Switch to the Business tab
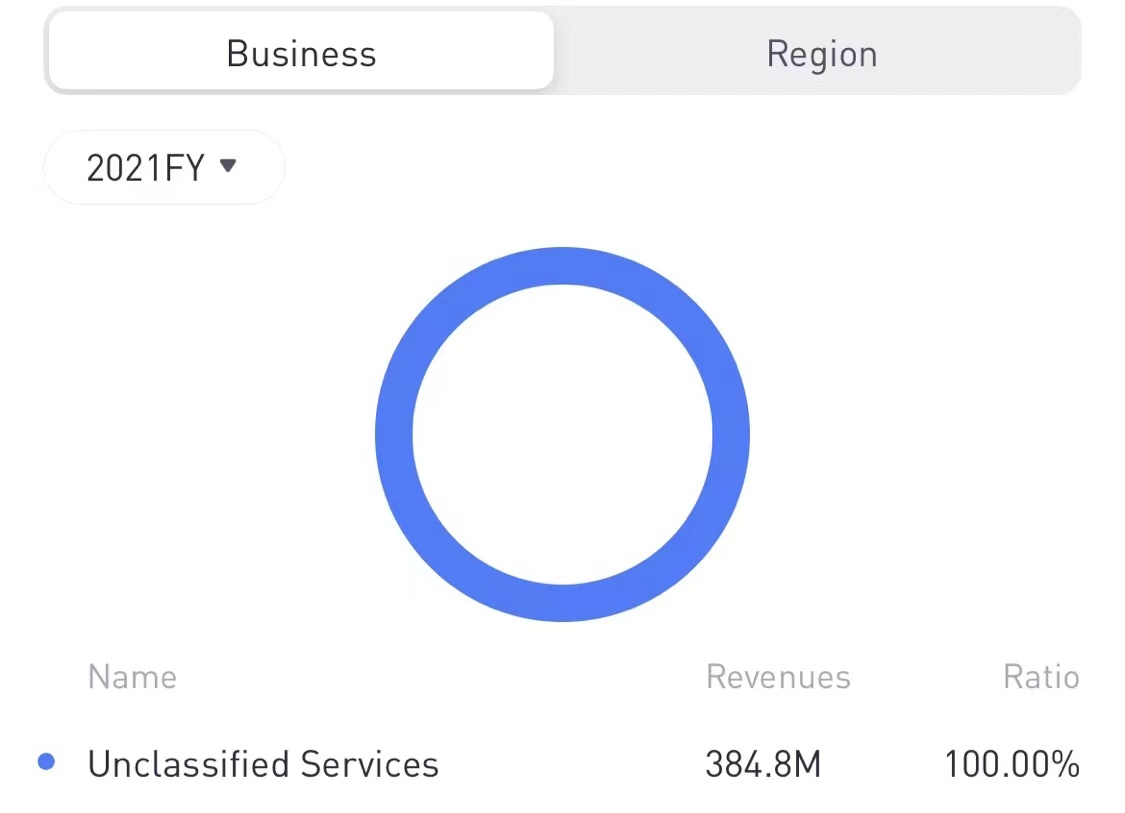This screenshot has height=813, width=1125. coord(301,52)
